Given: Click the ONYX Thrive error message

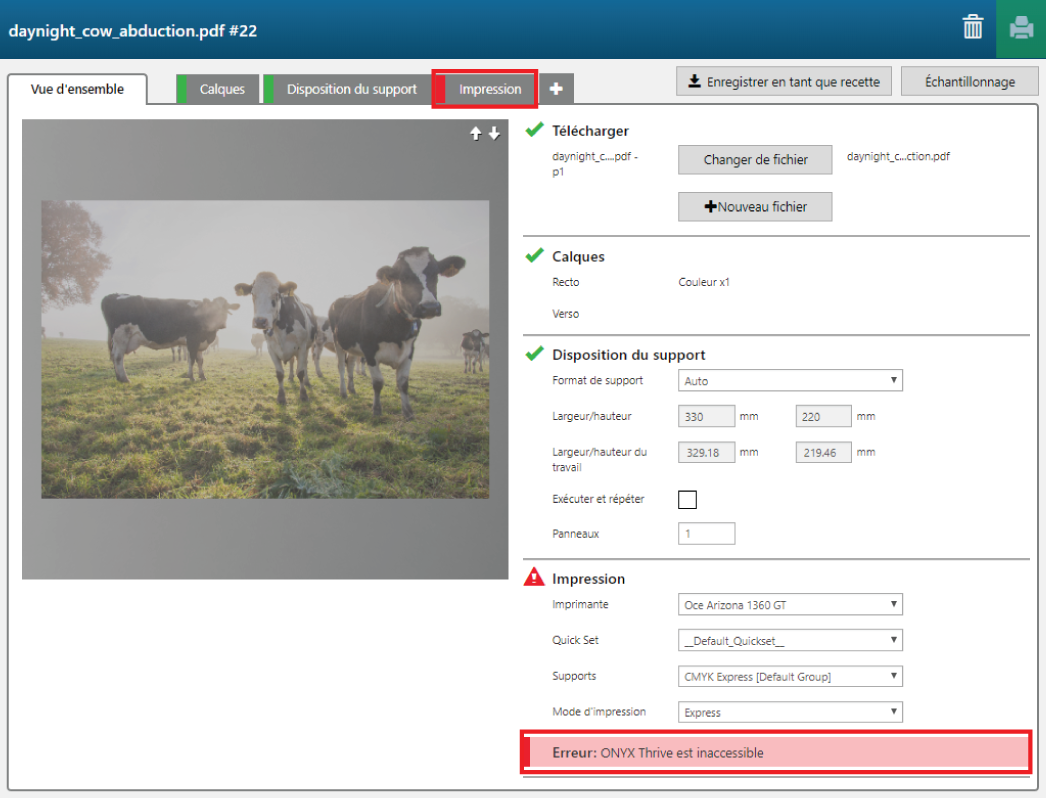Looking at the screenshot, I should click(x=776, y=753).
